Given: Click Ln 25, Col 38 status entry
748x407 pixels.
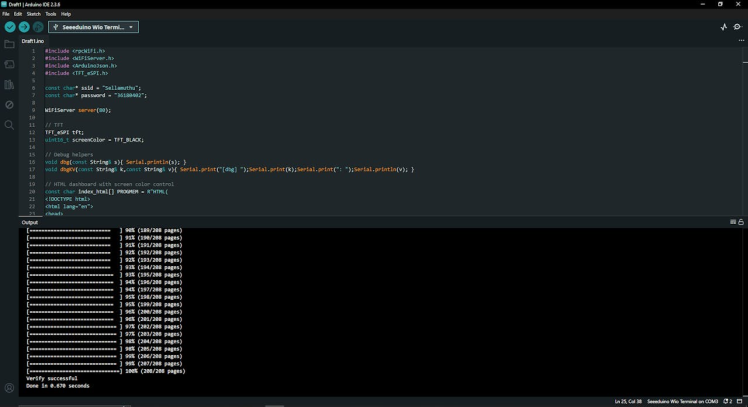Looking at the screenshot, I should [628, 401].
